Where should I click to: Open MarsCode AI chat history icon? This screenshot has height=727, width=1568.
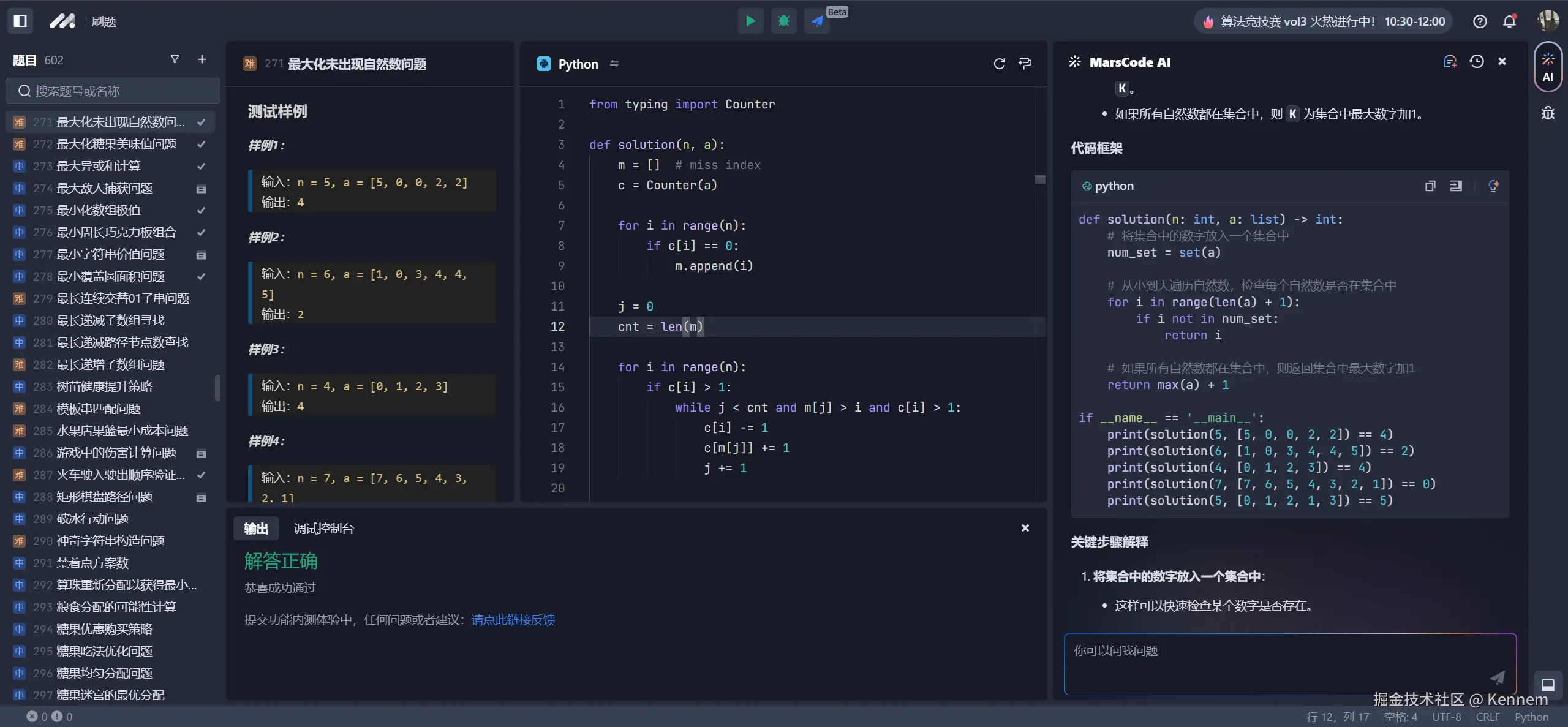tap(1477, 61)
